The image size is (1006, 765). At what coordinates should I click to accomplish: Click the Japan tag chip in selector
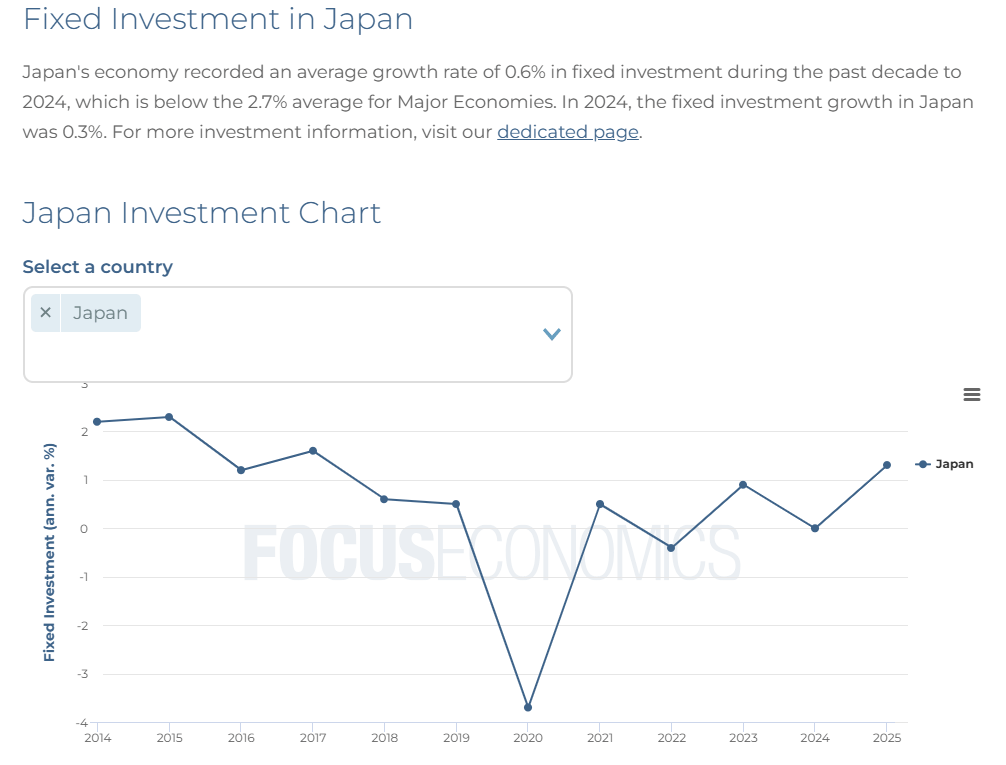coord(100,312)
